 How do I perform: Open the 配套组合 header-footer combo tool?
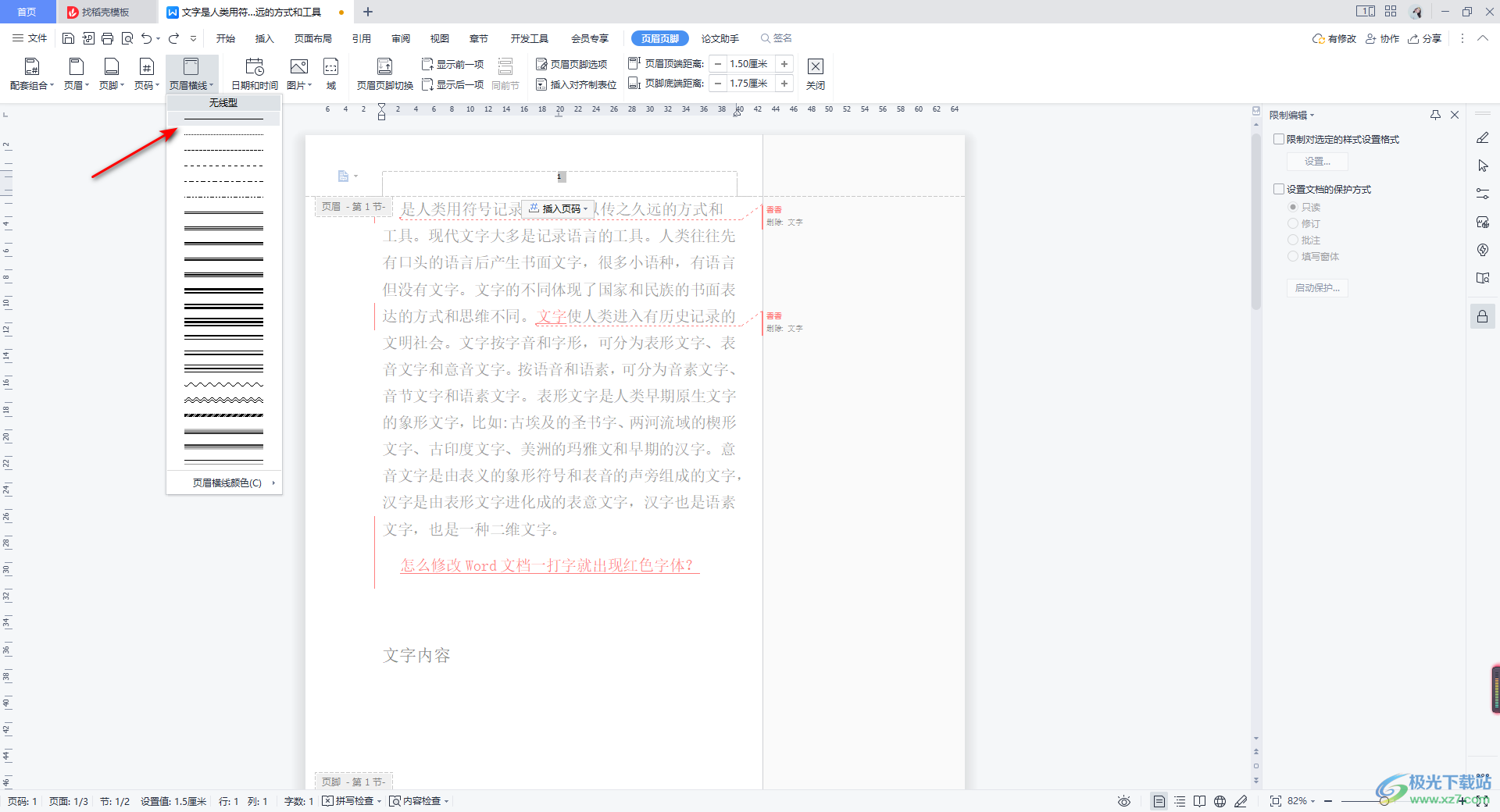[32, 74]
